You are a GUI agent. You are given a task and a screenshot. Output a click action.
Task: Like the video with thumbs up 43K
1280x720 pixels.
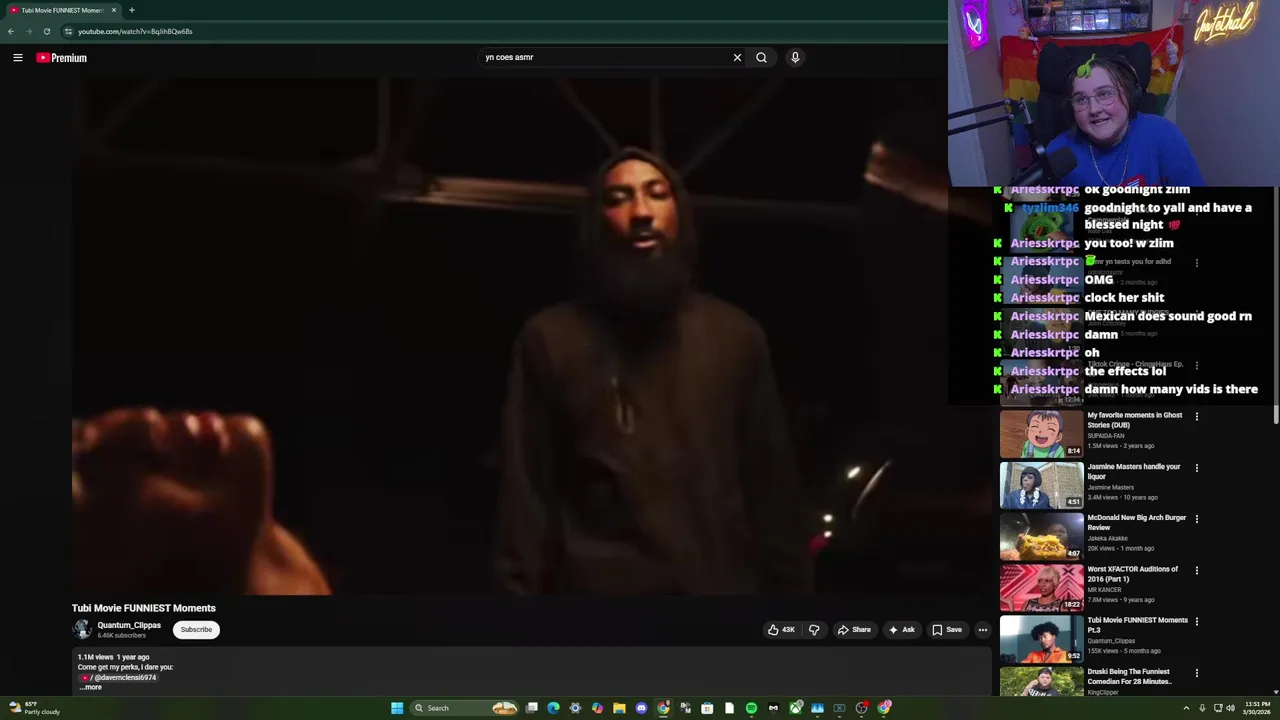coord(781,630)
